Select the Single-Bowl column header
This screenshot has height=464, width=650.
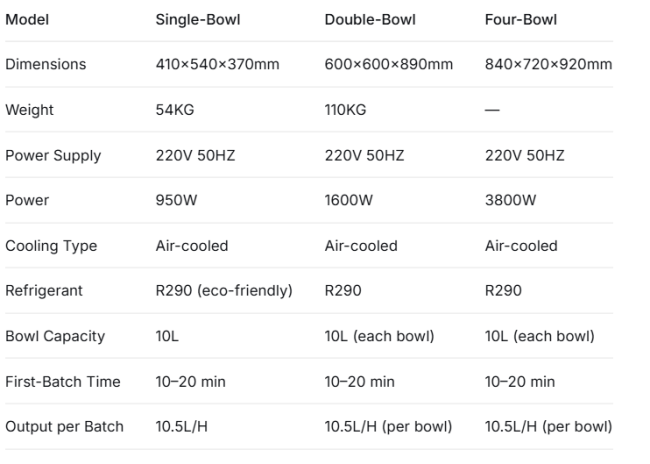[198, 19]
